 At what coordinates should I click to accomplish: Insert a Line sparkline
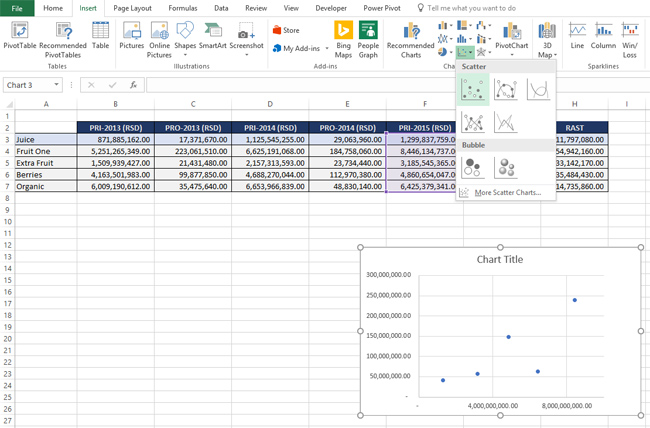pos(577,37)
